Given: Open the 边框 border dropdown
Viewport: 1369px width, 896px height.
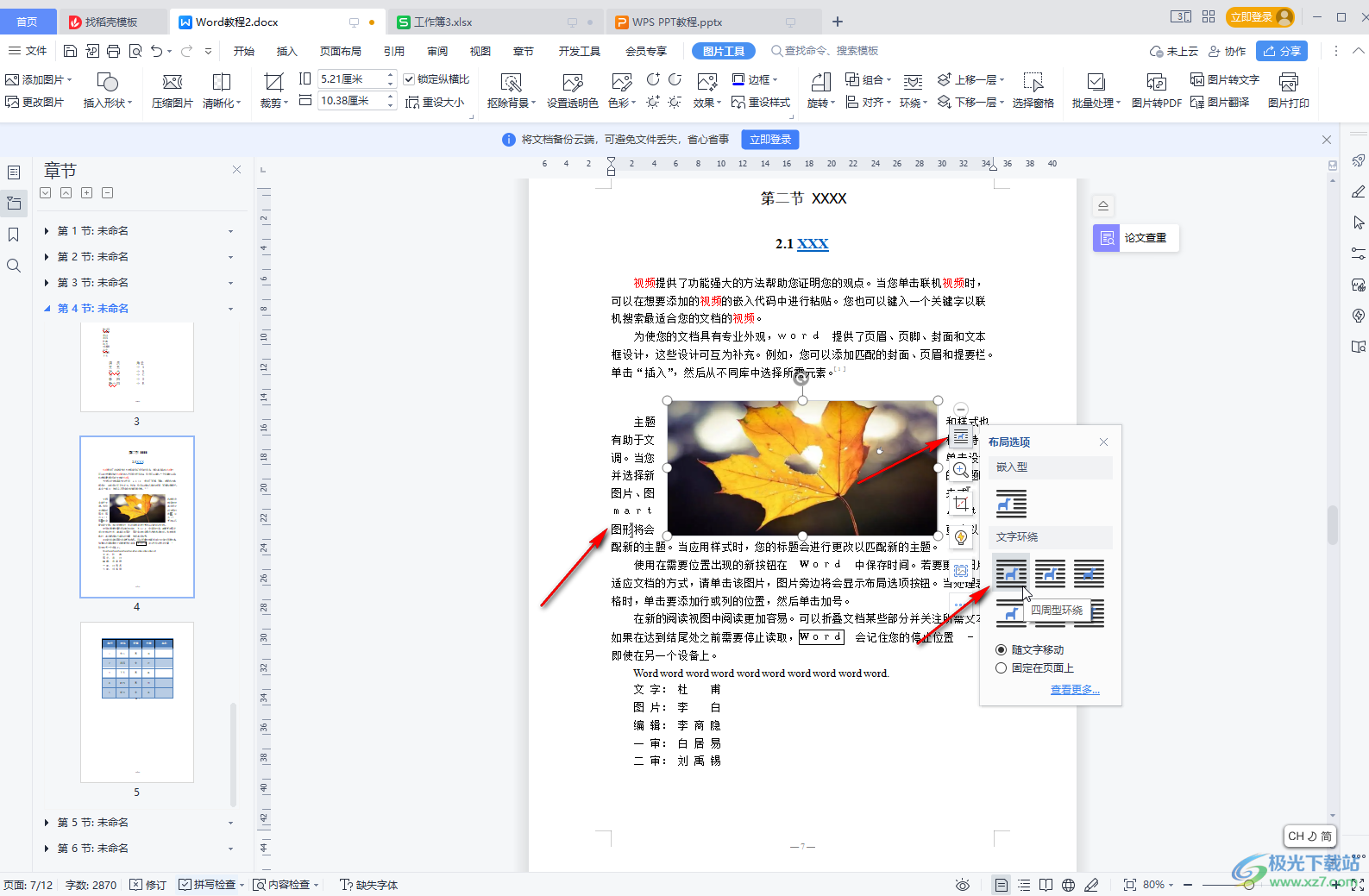Looking at the screenshot, I should tap(775, 79).
